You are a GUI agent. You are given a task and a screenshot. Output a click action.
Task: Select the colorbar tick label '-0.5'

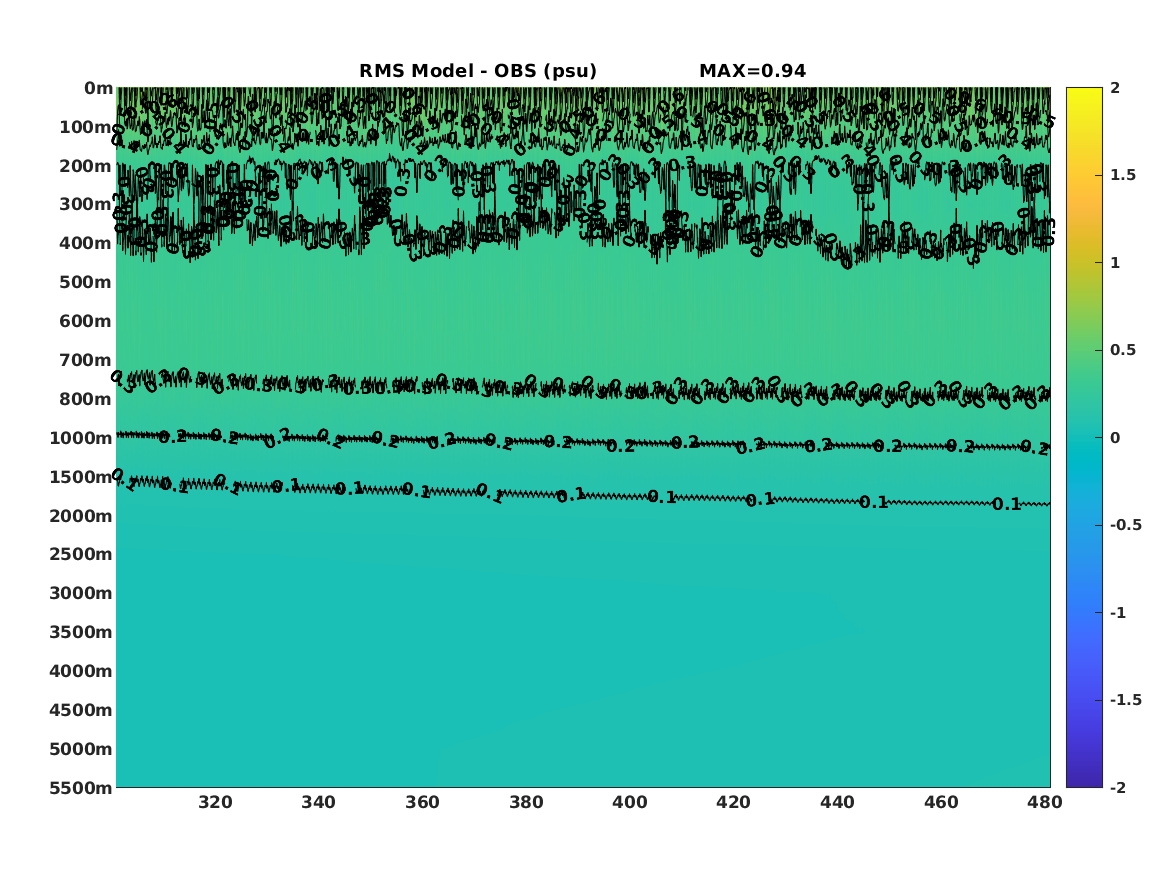point(1126,525)
